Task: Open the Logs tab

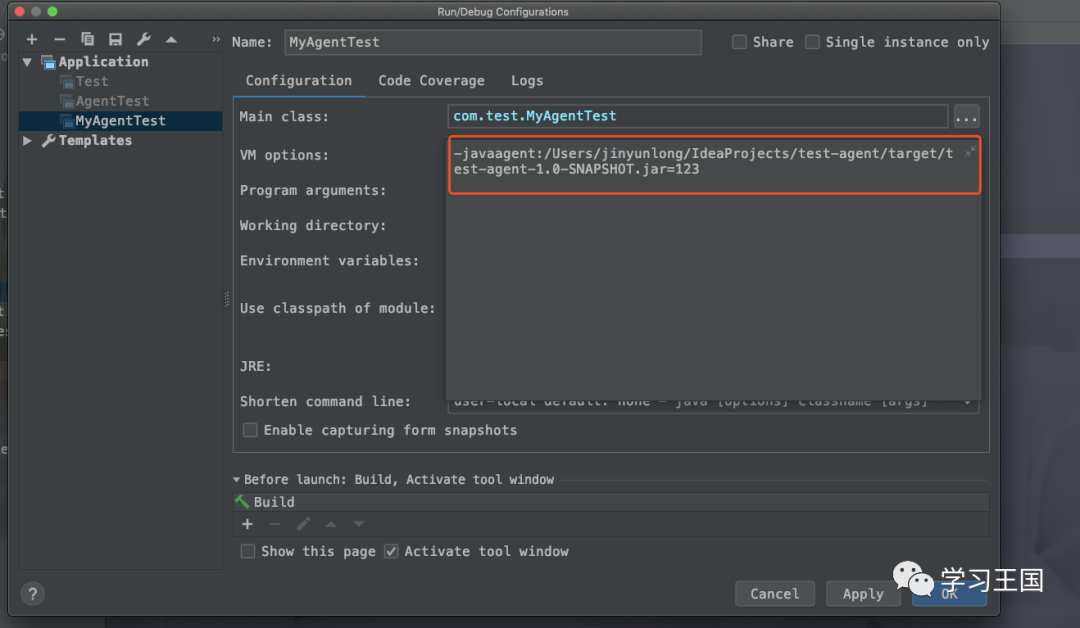Action: (x=527, y=81)
